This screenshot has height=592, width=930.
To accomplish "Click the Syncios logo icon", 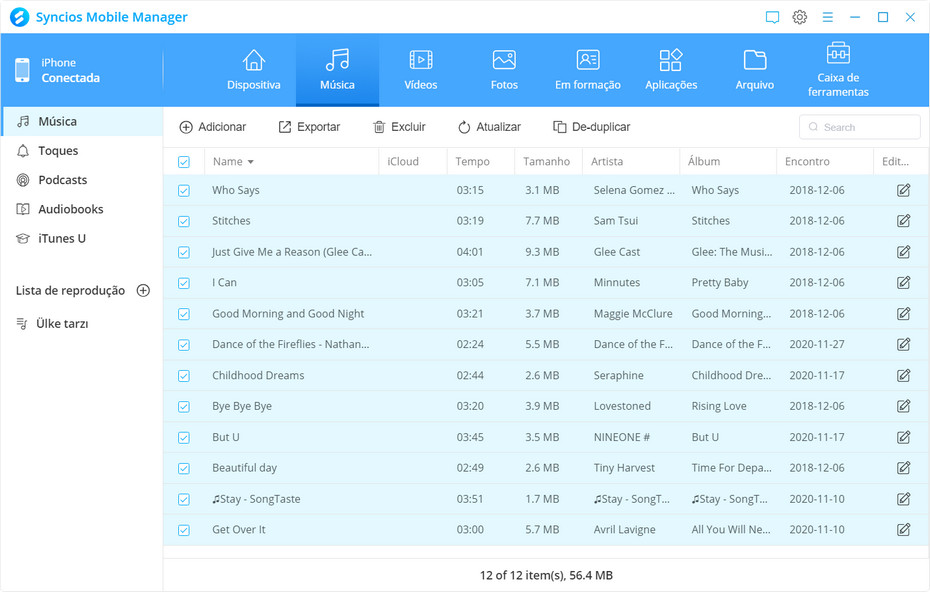I will (20, 17).
